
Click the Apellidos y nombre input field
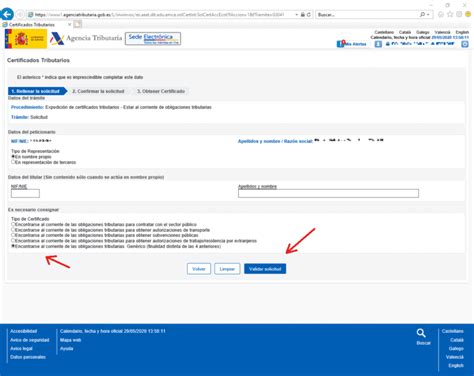tap(328, 193)
